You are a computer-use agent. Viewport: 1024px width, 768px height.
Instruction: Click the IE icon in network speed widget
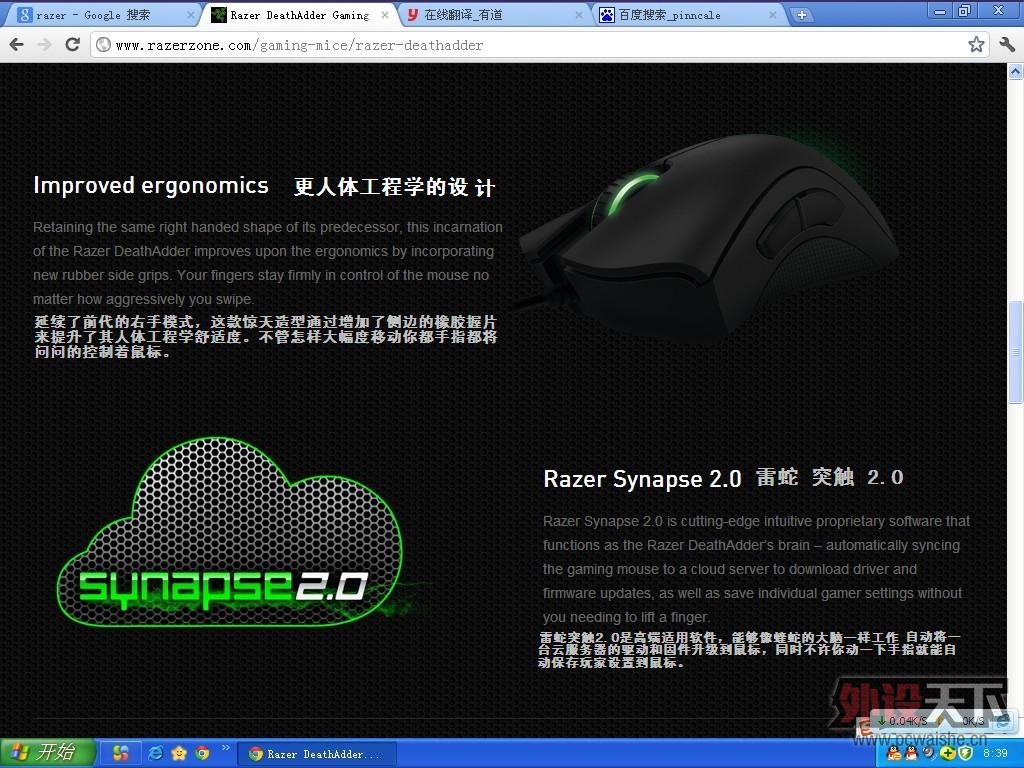click(1004, 720)
